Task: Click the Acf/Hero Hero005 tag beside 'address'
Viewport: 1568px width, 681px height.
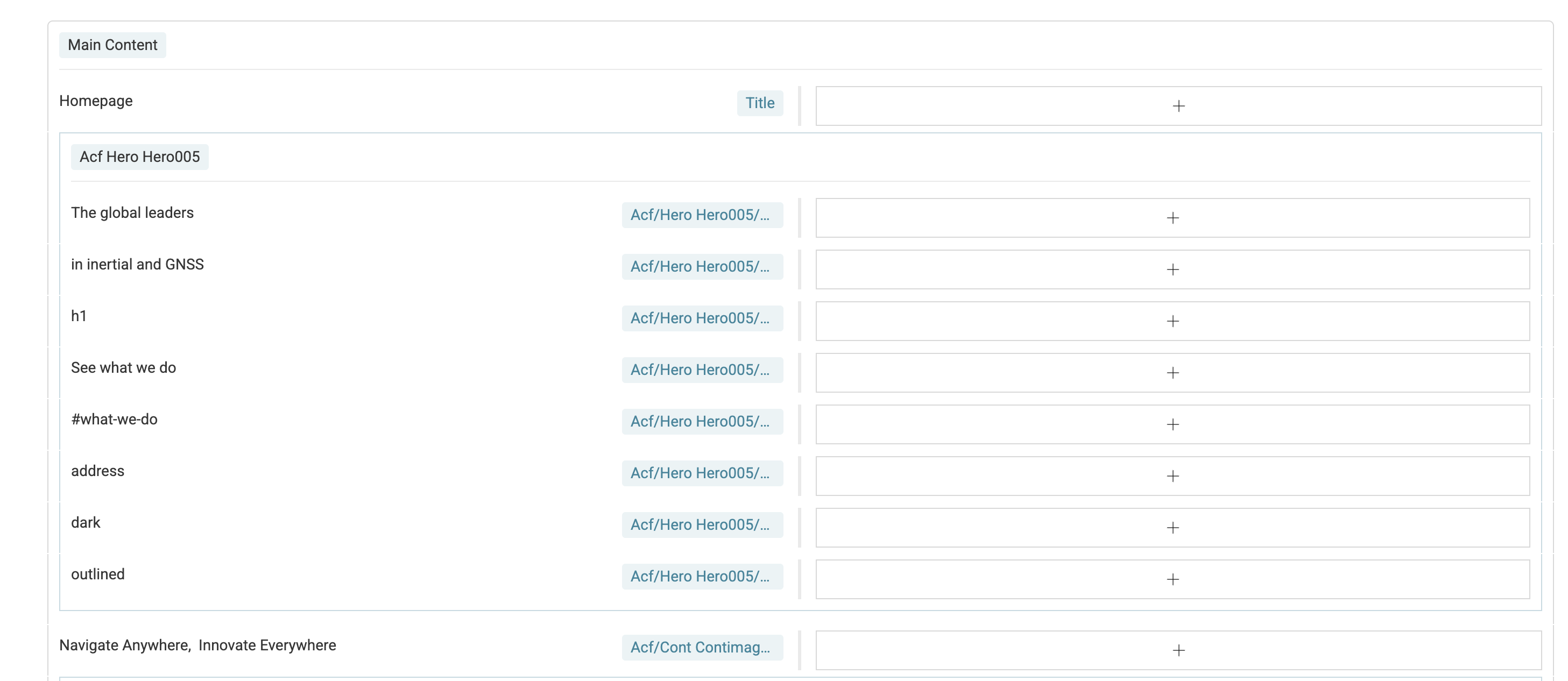Action: 702,474
